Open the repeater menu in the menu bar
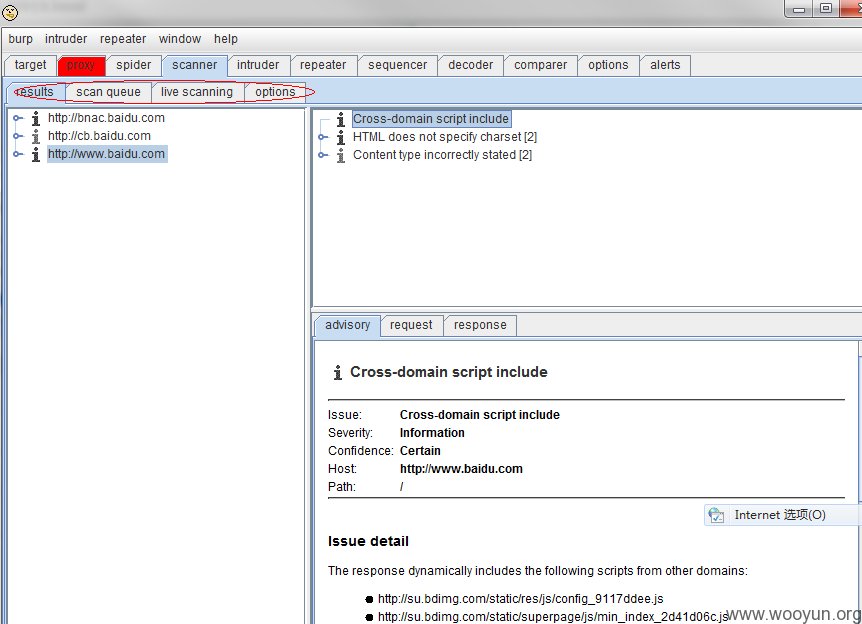The height and width of the screenshot is (624, 862). (x=123, y=39)
